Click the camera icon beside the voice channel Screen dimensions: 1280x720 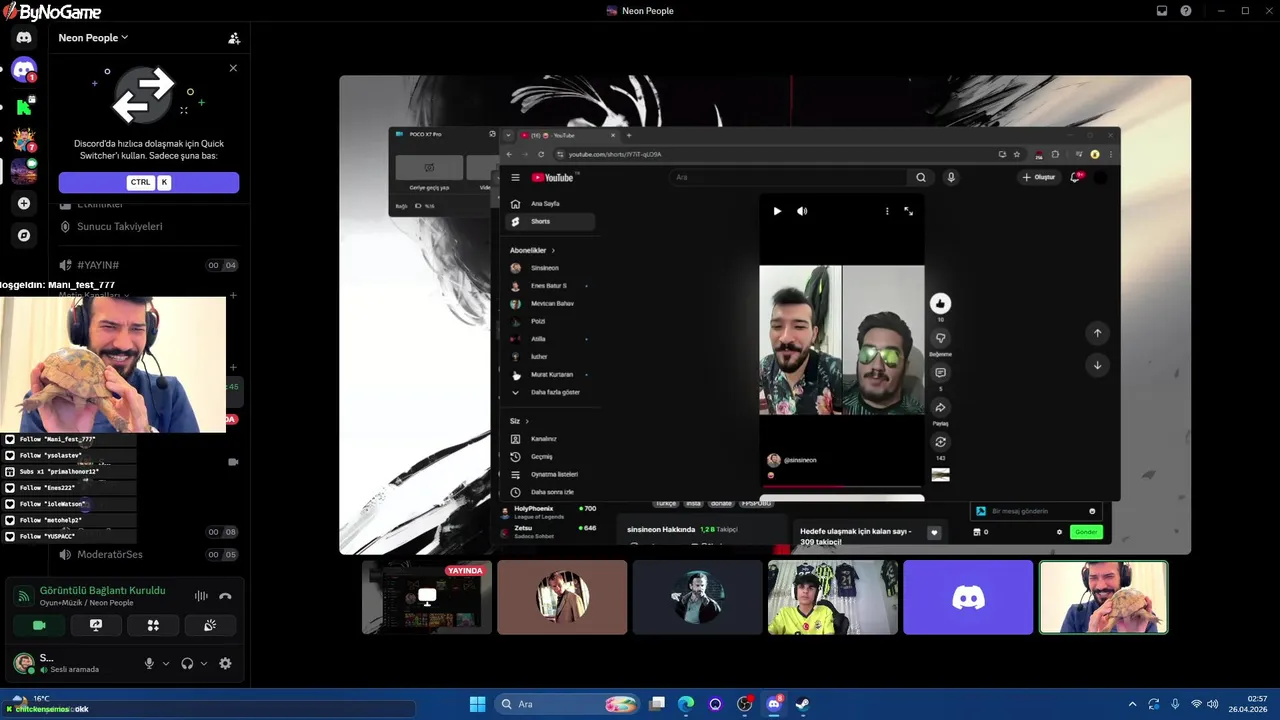tap(233, 462)
